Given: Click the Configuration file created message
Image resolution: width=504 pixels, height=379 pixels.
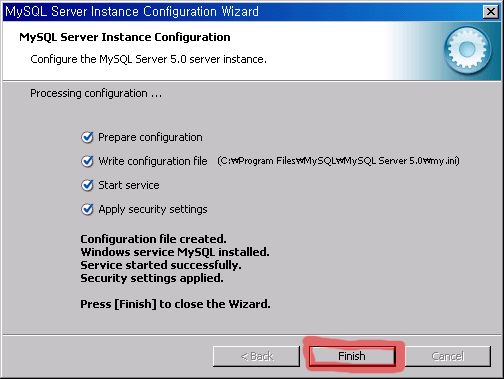Looking at the screenshot, I should 153,239.
